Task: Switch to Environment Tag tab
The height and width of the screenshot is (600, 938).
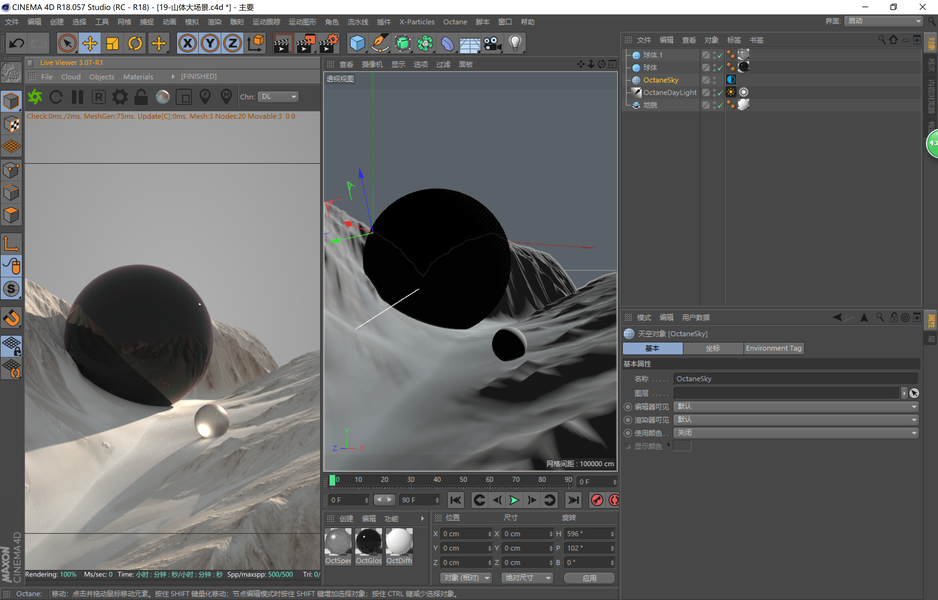Action: (773, 348)
